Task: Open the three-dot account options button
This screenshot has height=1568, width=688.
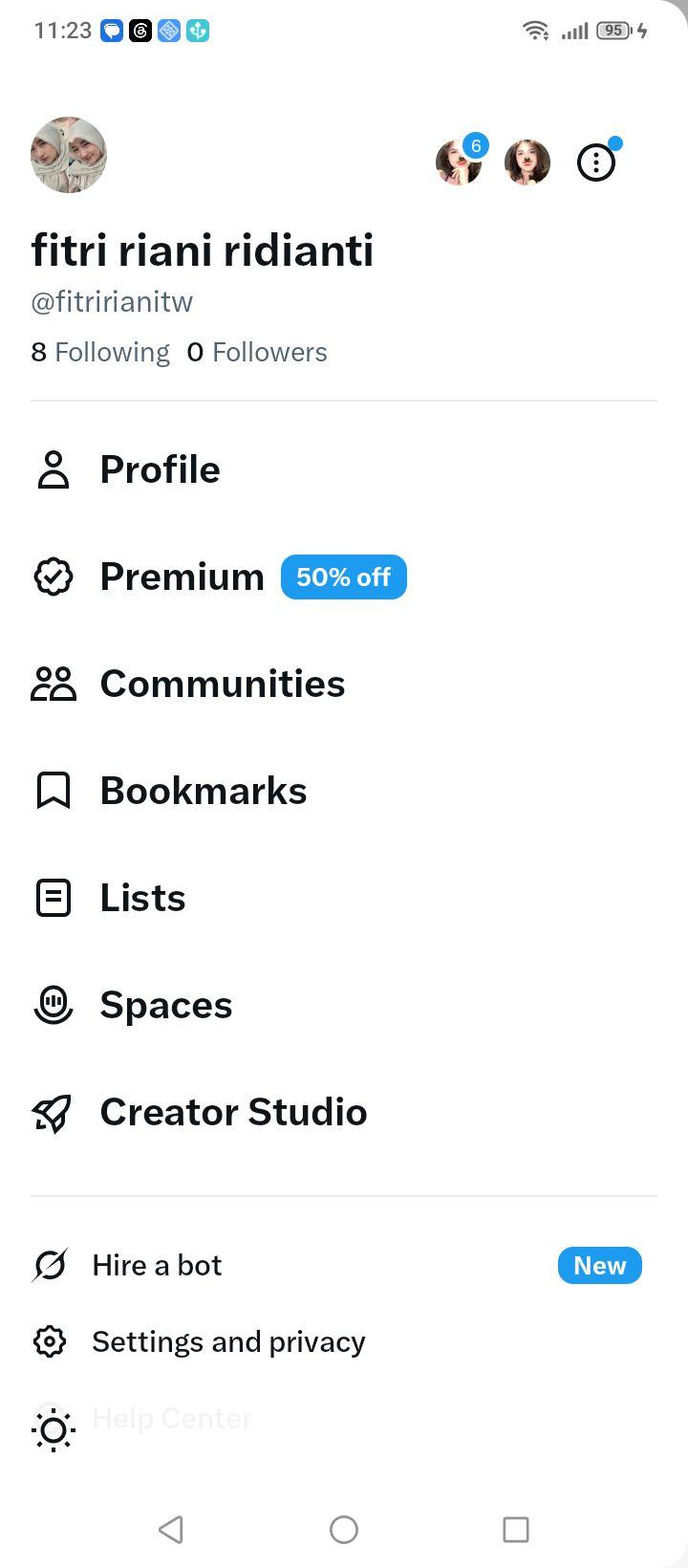Action: point(596,163)
